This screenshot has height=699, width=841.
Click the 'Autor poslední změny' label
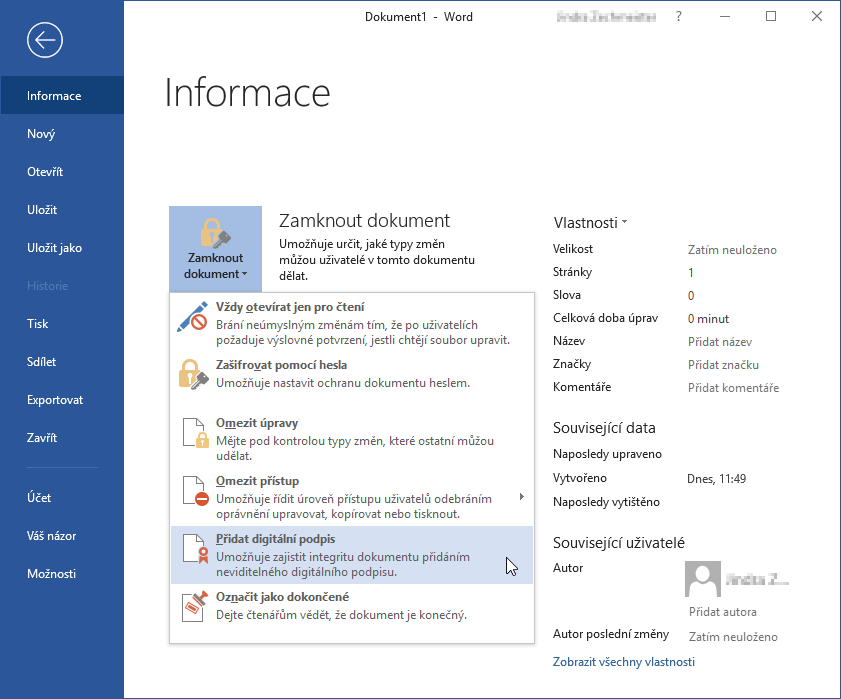point(611,634)
